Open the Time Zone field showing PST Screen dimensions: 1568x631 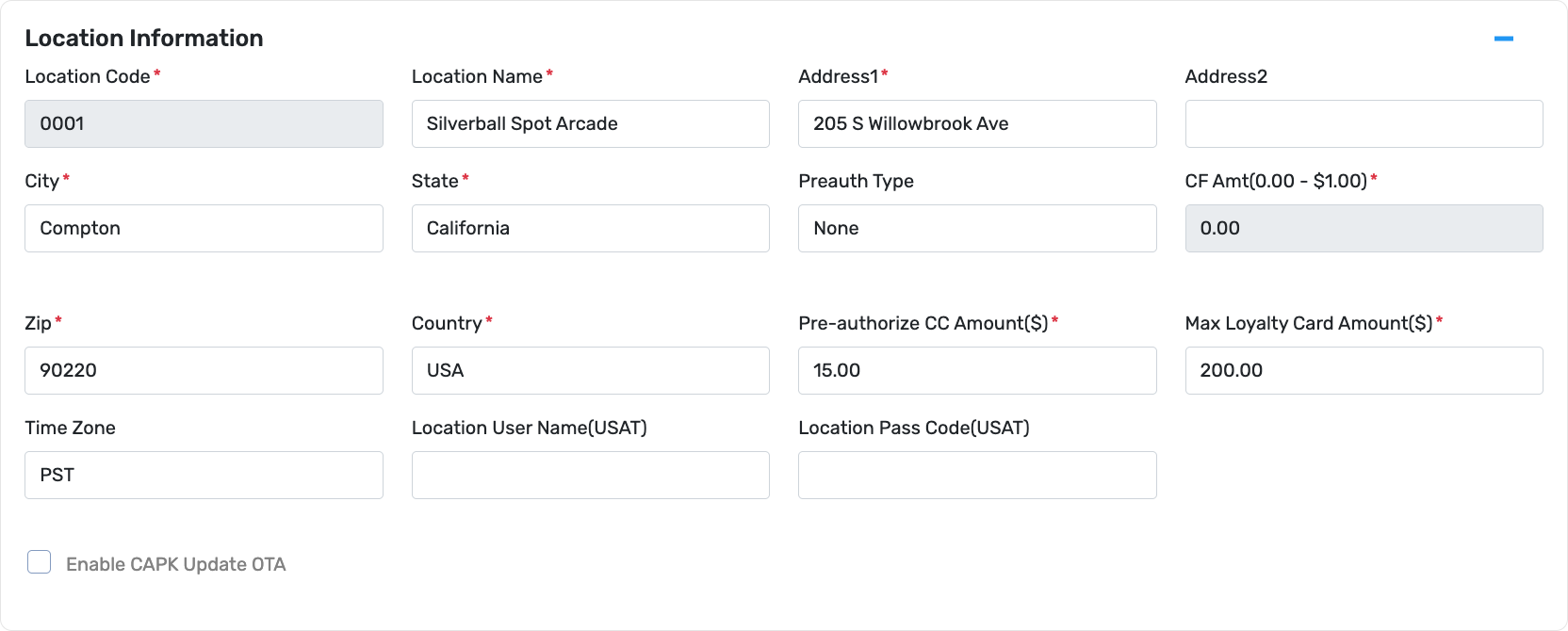(204, 475)
